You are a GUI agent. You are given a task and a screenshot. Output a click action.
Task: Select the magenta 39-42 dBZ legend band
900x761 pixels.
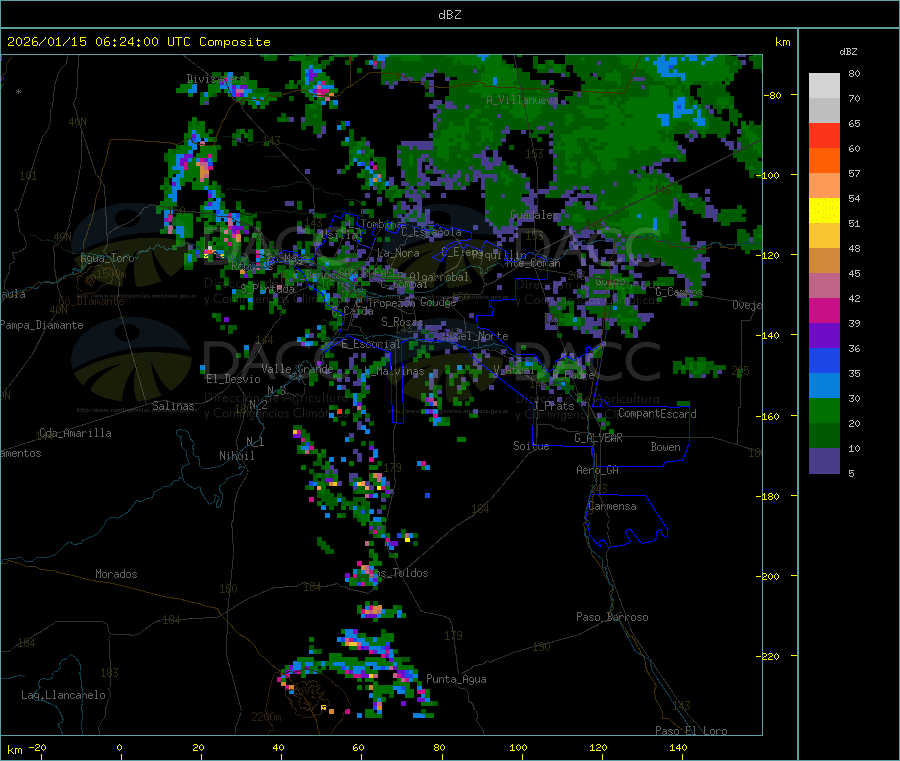[x=824, y=311]
